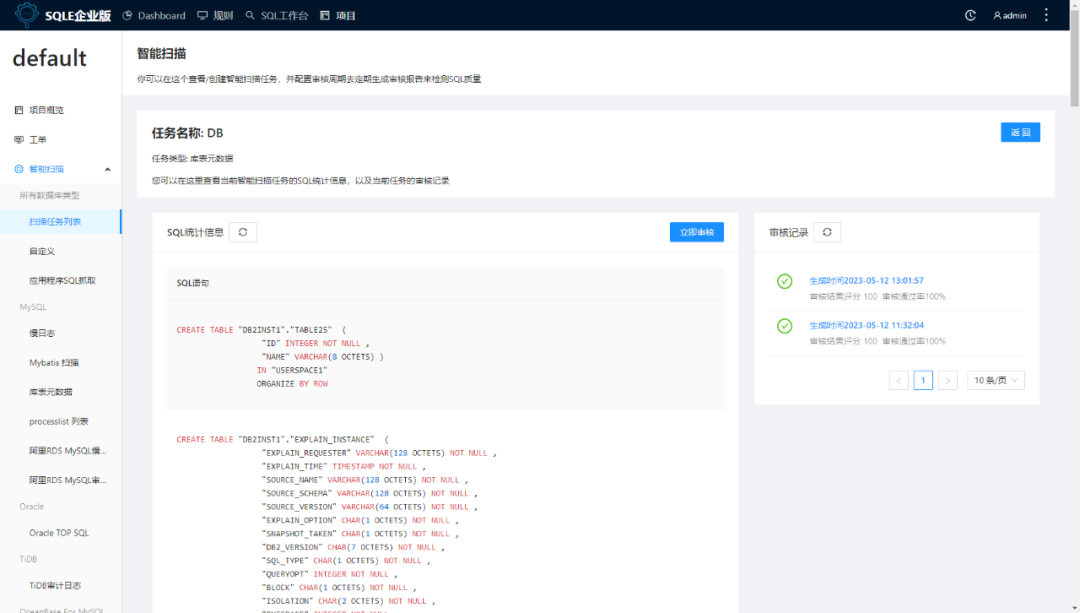This screenshot has width=1080, height=613.
Task: Select 扫描任务列表 in sidebar
Action: (x=61, y=222)
